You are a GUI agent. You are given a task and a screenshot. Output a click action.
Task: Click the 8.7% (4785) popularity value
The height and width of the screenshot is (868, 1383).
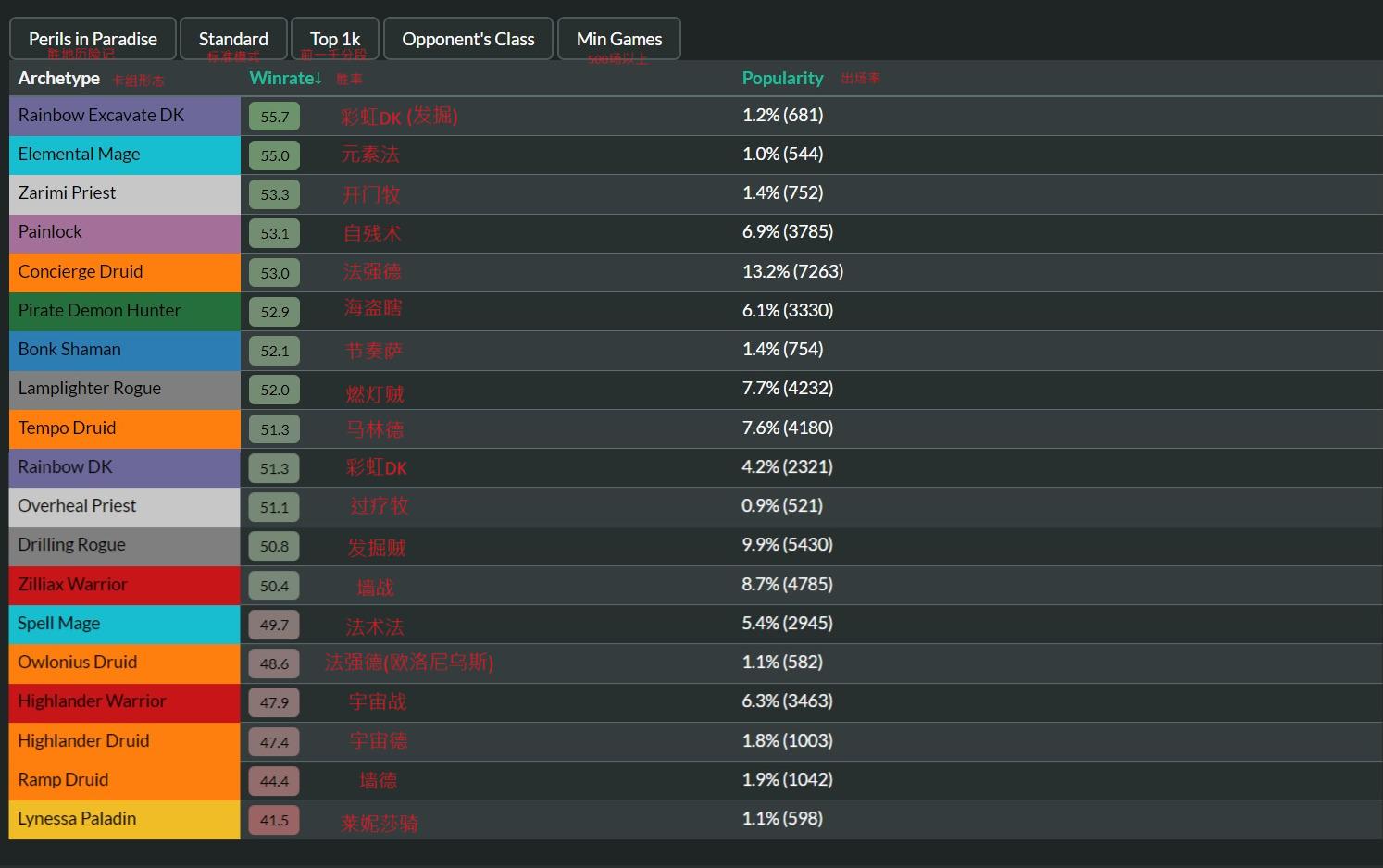[787, 585]
